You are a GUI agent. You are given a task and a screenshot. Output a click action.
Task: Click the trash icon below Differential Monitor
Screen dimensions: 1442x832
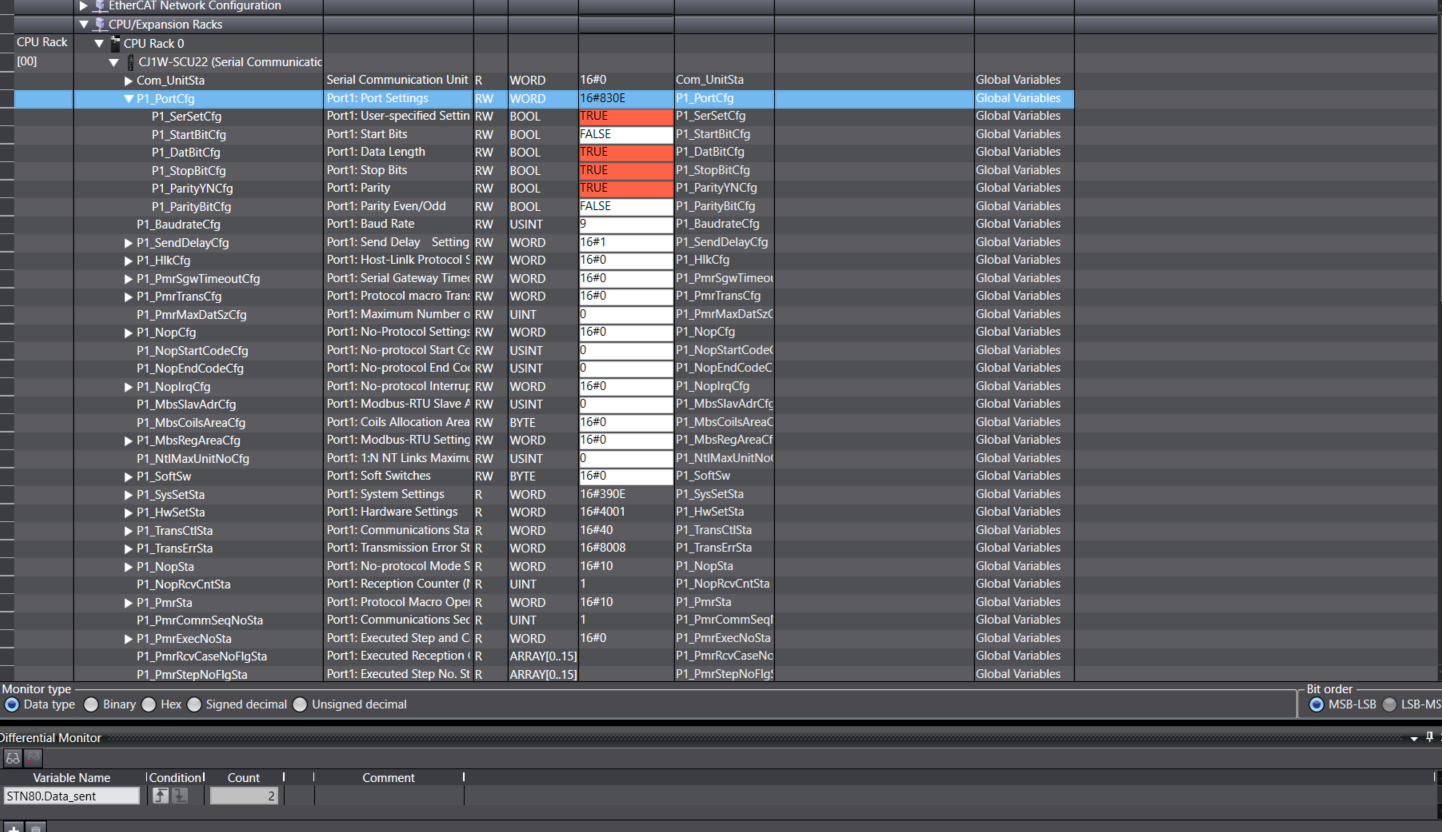(x=35, y=828)
